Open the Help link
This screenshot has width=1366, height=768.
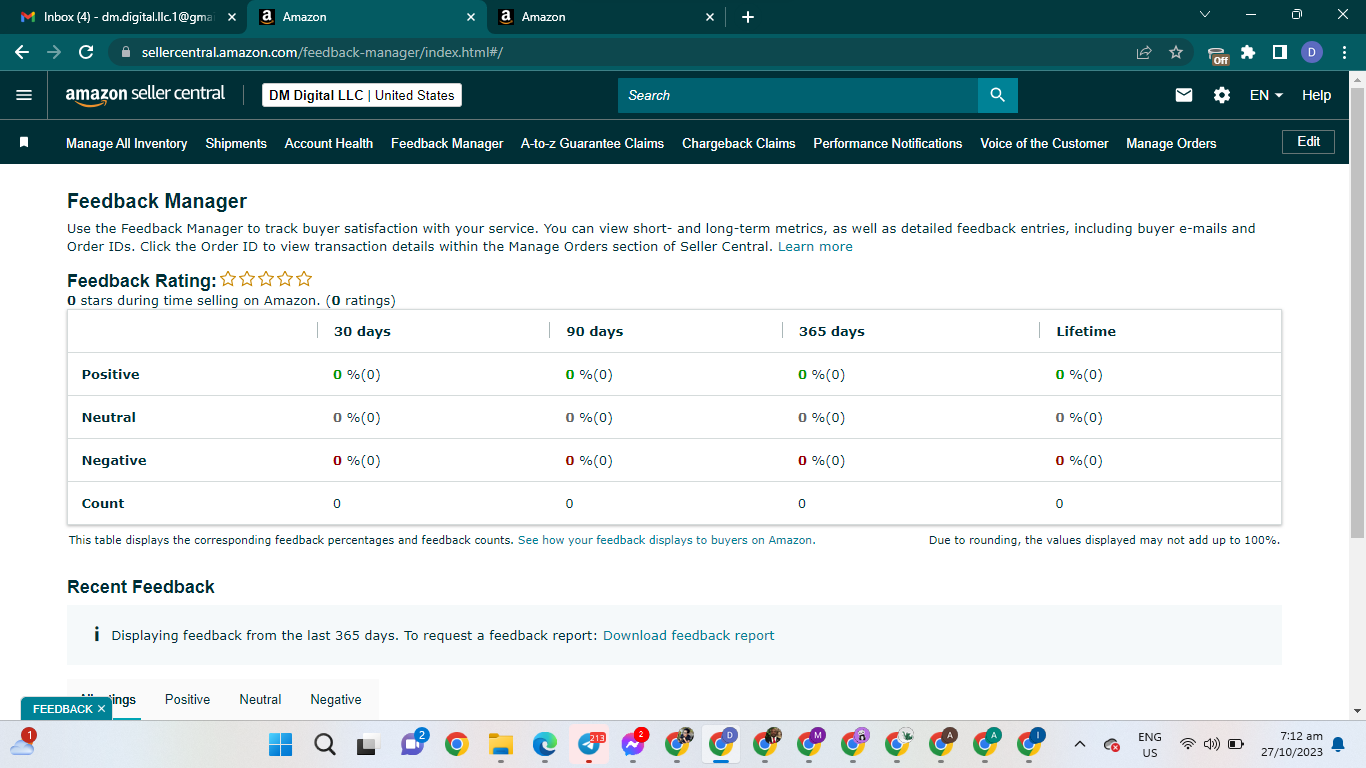[x=1316, y=95]
